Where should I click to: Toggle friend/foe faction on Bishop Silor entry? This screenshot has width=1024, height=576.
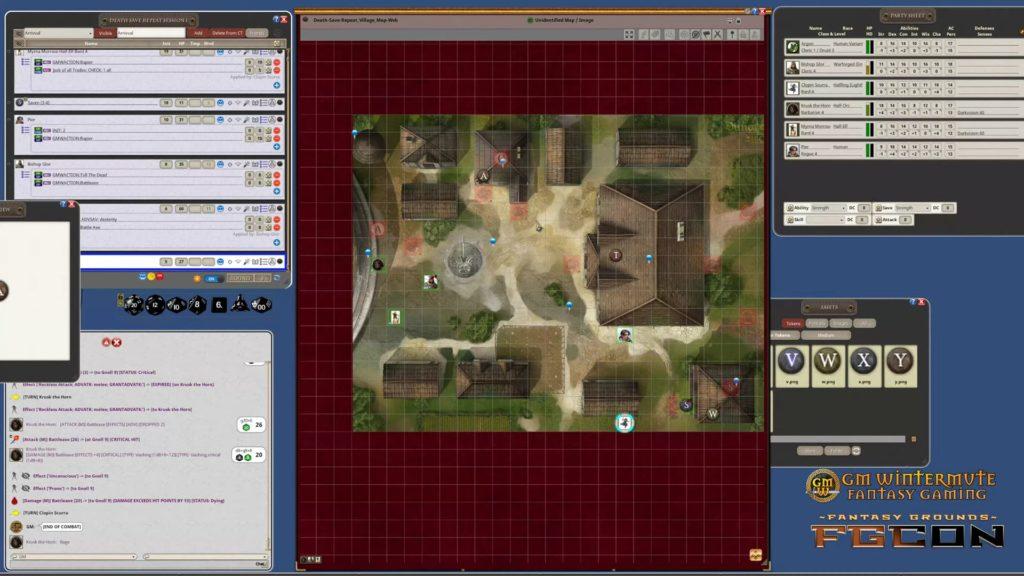click(x=220, y=165)
